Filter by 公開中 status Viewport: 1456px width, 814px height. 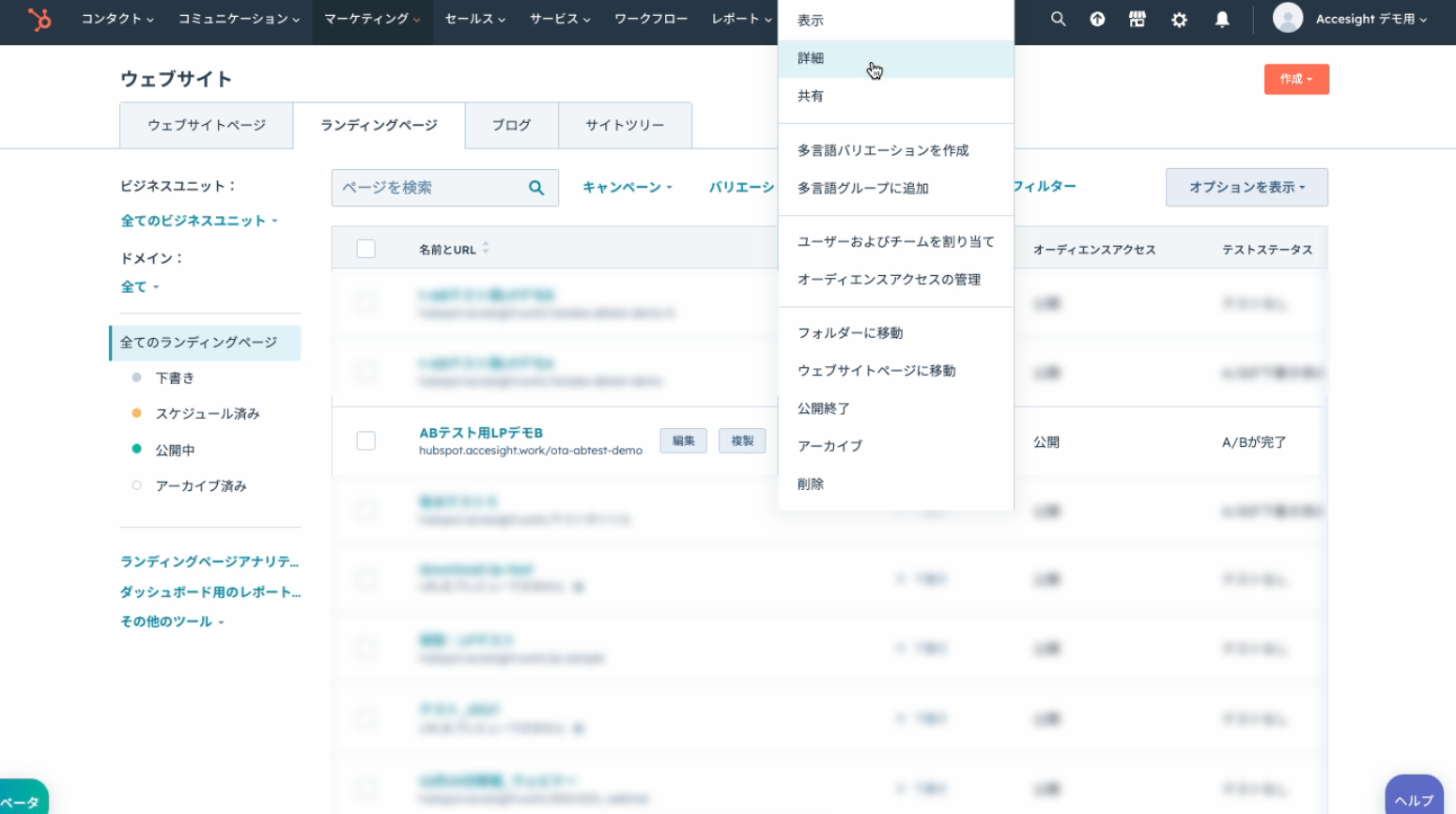click(x=175, y=451)
